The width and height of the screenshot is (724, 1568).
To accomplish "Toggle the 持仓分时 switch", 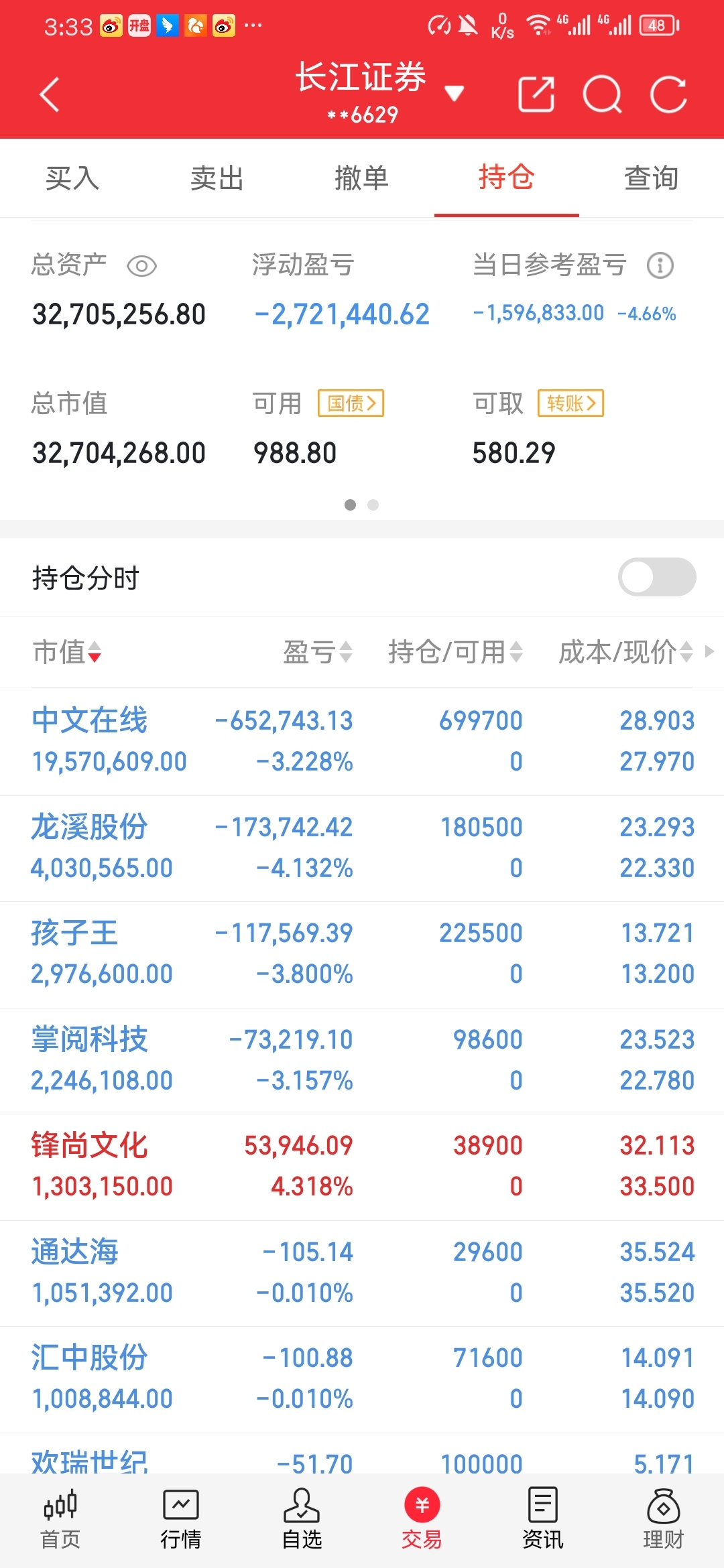I will click(657, 577).
